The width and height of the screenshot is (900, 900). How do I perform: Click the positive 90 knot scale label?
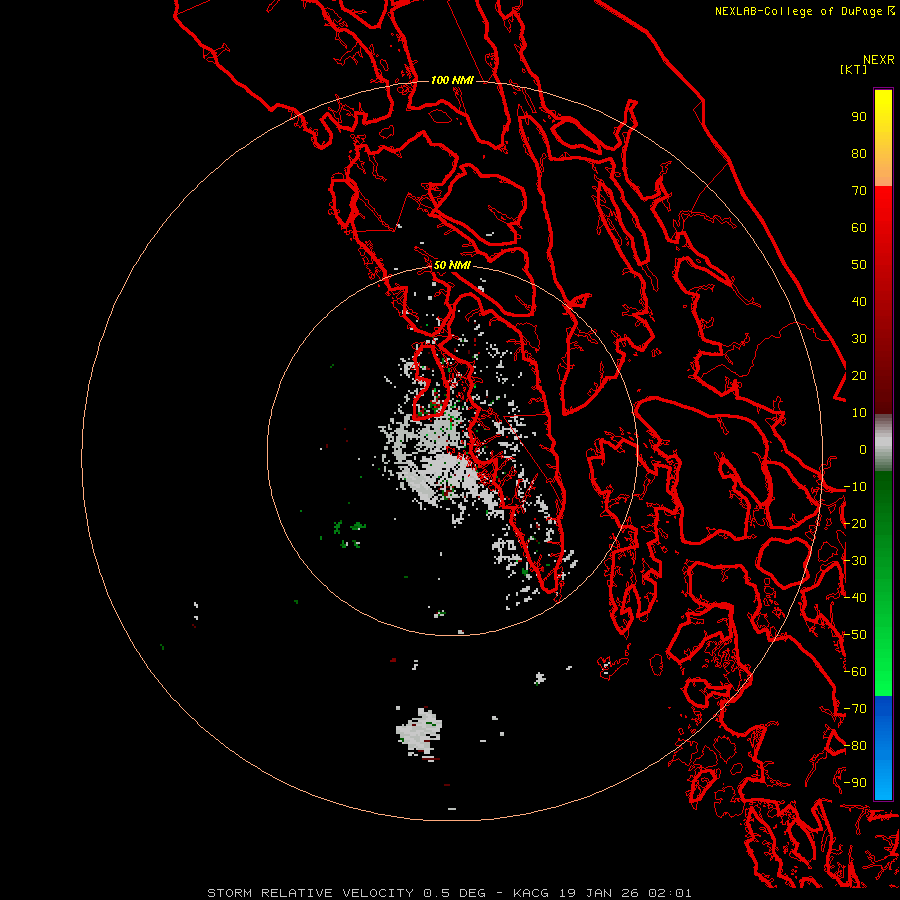click(859, 117)
